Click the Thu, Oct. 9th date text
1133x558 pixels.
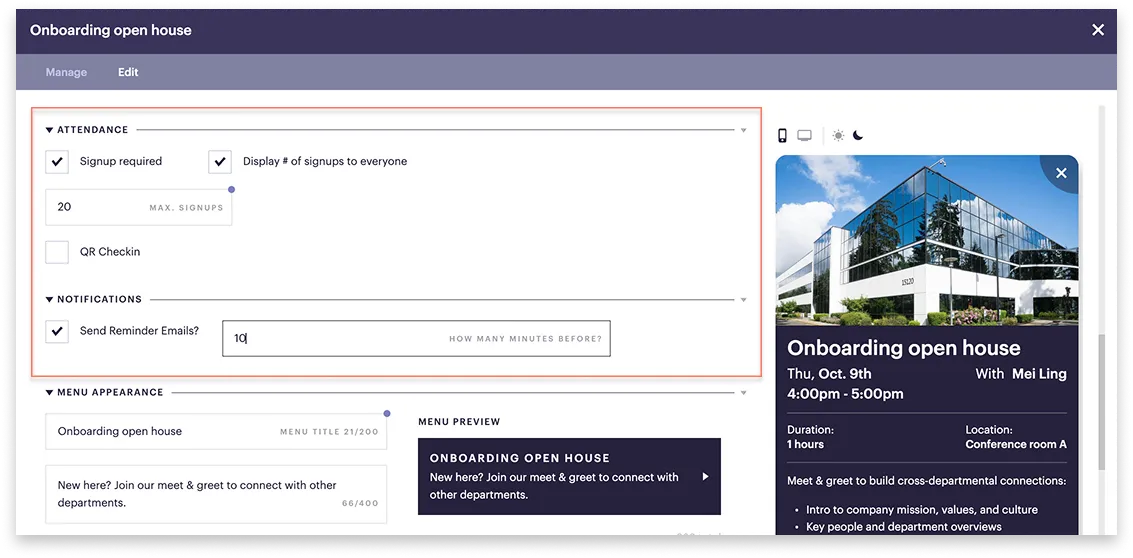tap(830, 374)
